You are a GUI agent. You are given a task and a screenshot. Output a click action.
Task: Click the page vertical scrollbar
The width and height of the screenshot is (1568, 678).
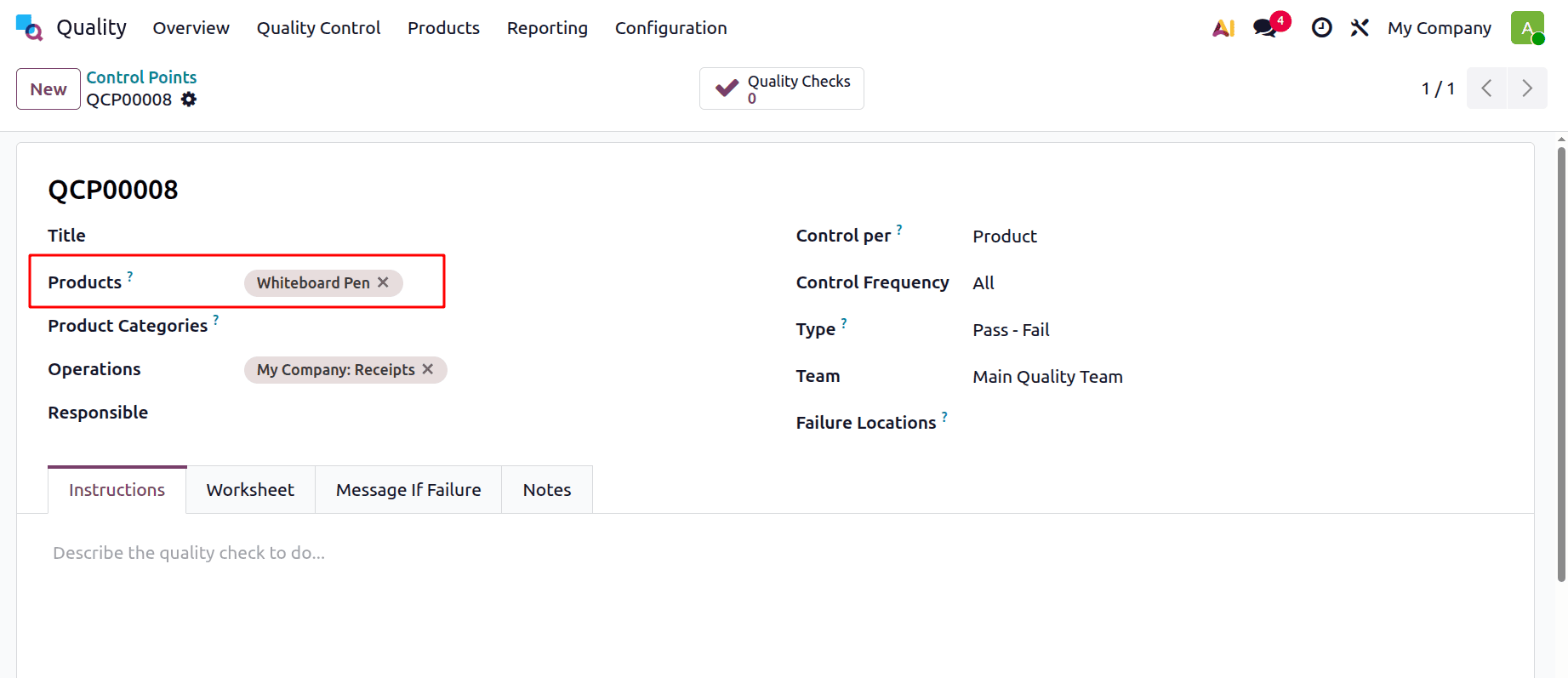[1561, 366]
